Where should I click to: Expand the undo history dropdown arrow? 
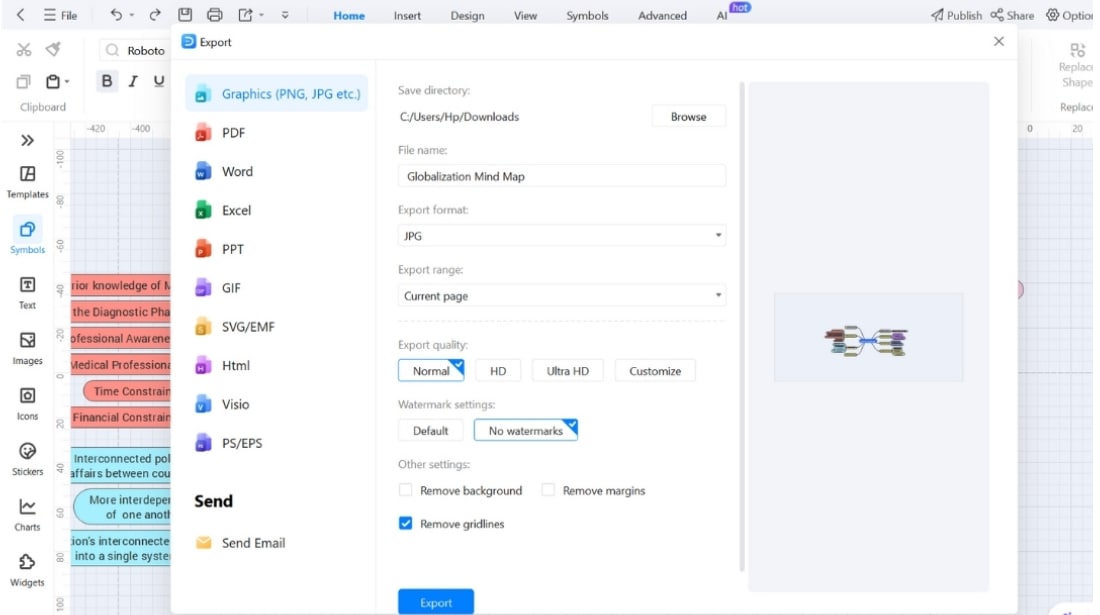click(132, 15)
